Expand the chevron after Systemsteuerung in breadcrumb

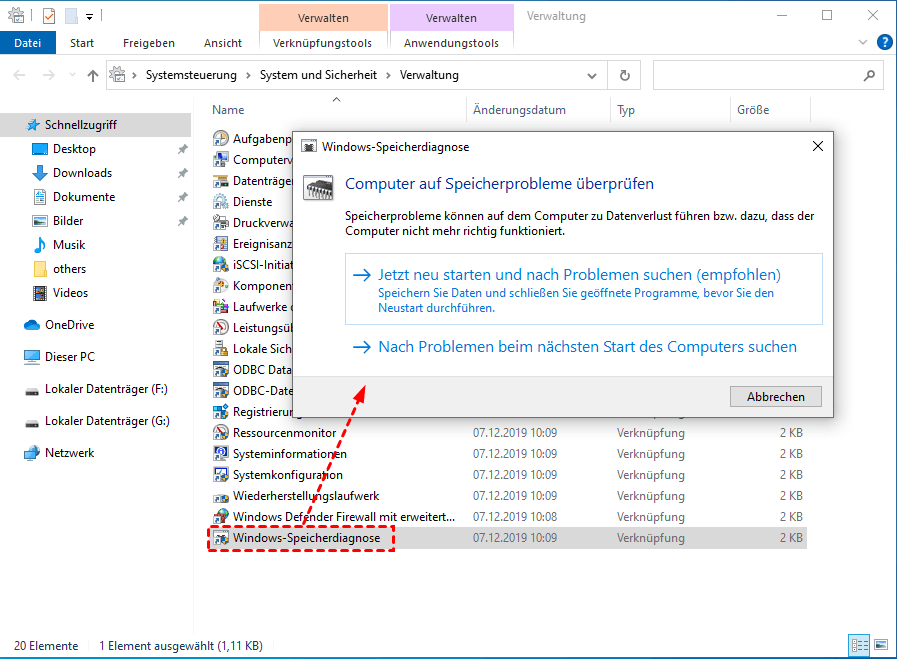point(249,75)
